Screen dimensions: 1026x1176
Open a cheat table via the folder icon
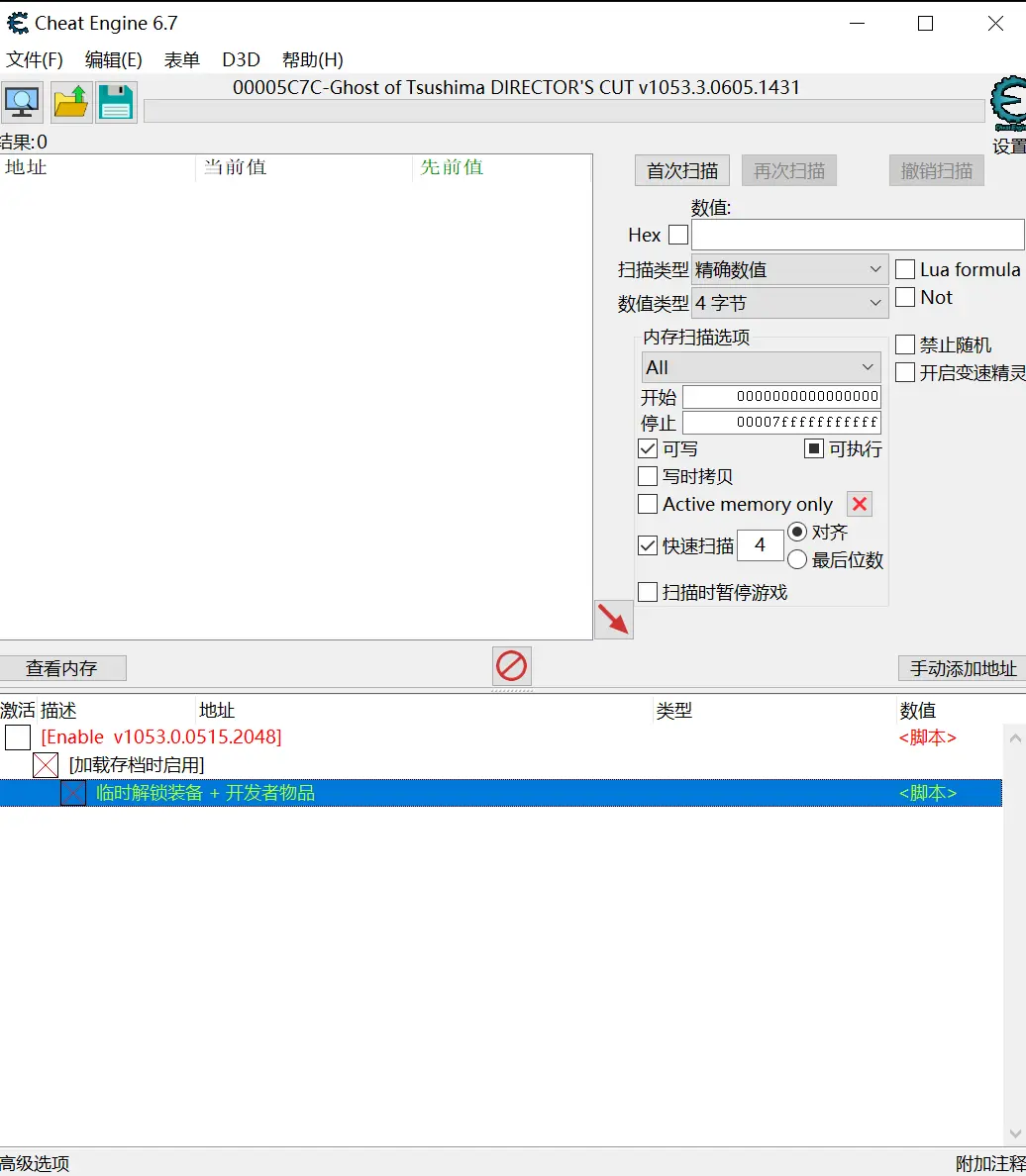[x=71, y=102]
